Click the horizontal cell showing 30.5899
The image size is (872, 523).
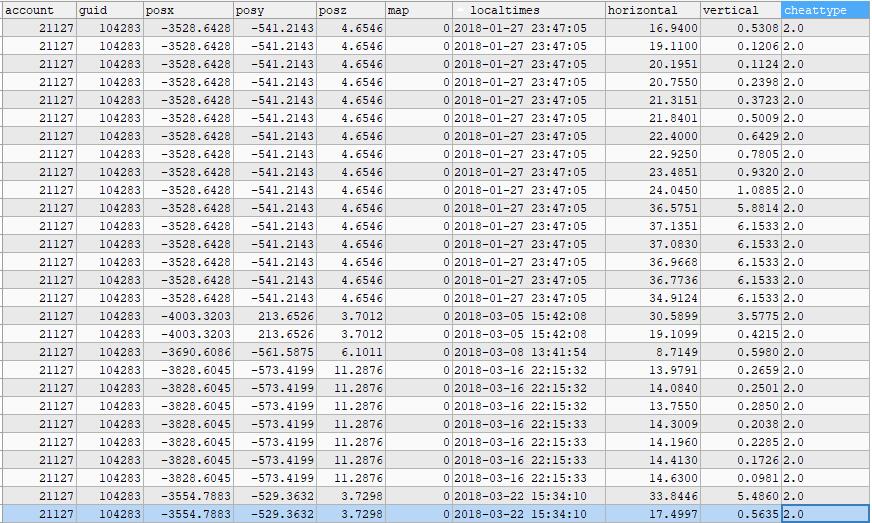pos(652,316)
